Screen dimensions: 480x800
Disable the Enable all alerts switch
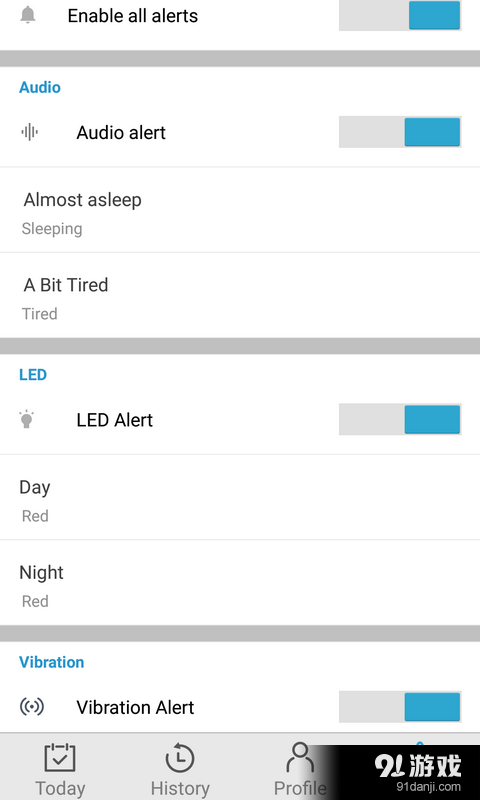[400, 15]
